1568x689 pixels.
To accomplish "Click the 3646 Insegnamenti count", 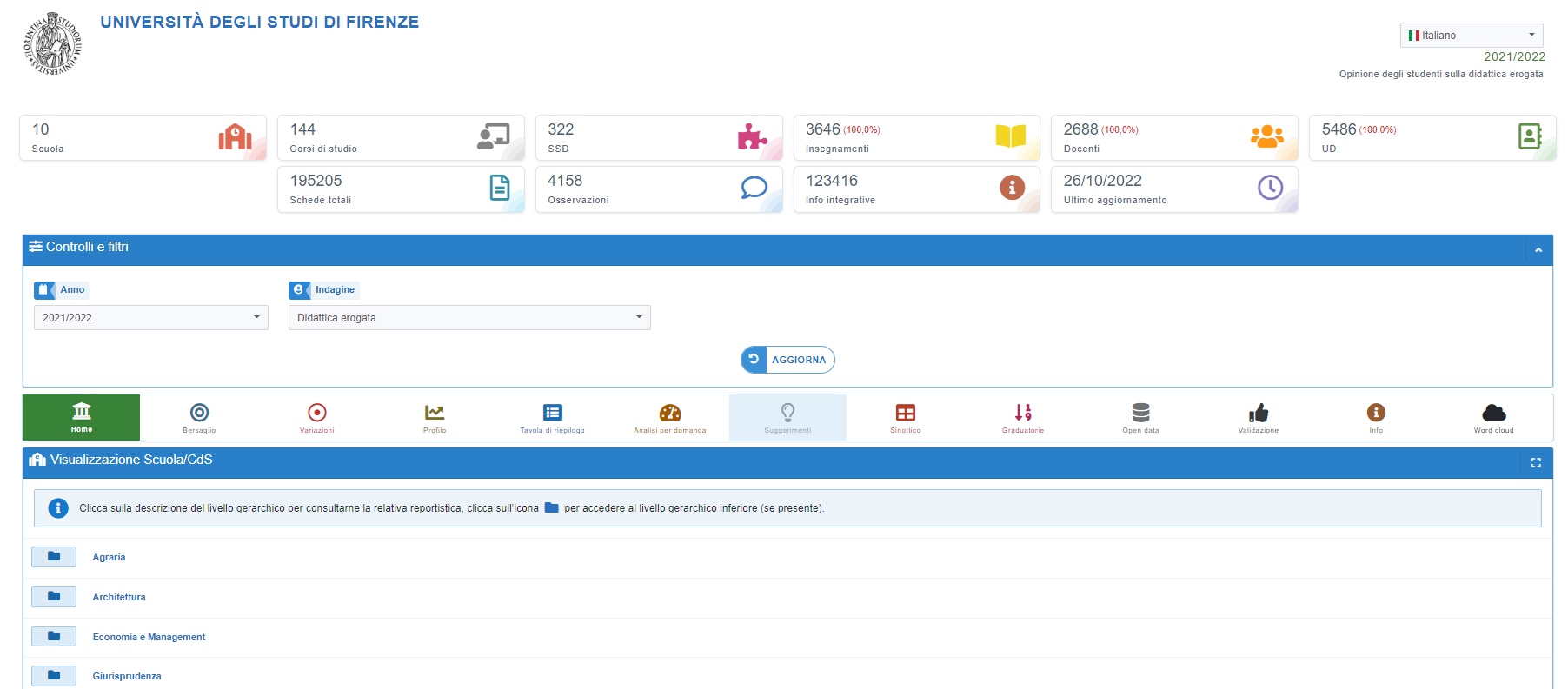I will click(823, 129).
